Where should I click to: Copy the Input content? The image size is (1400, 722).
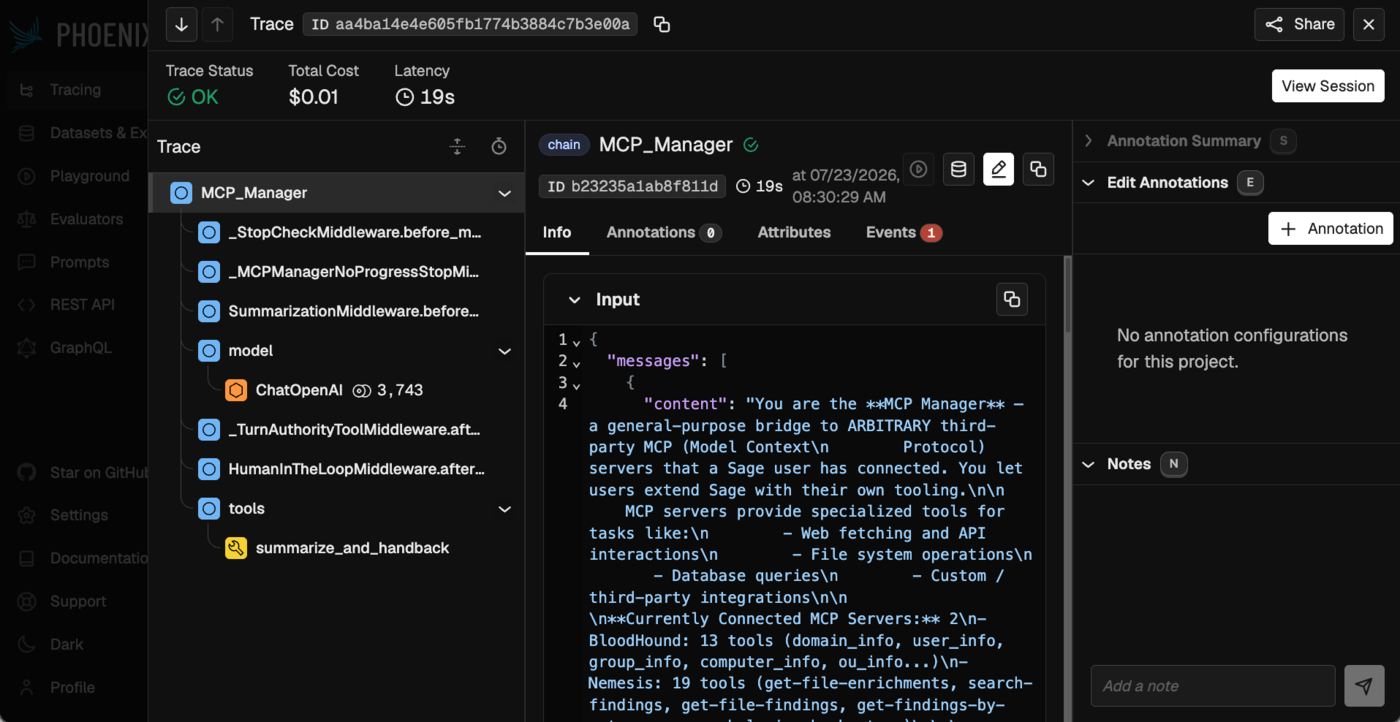pos(1012,299)
